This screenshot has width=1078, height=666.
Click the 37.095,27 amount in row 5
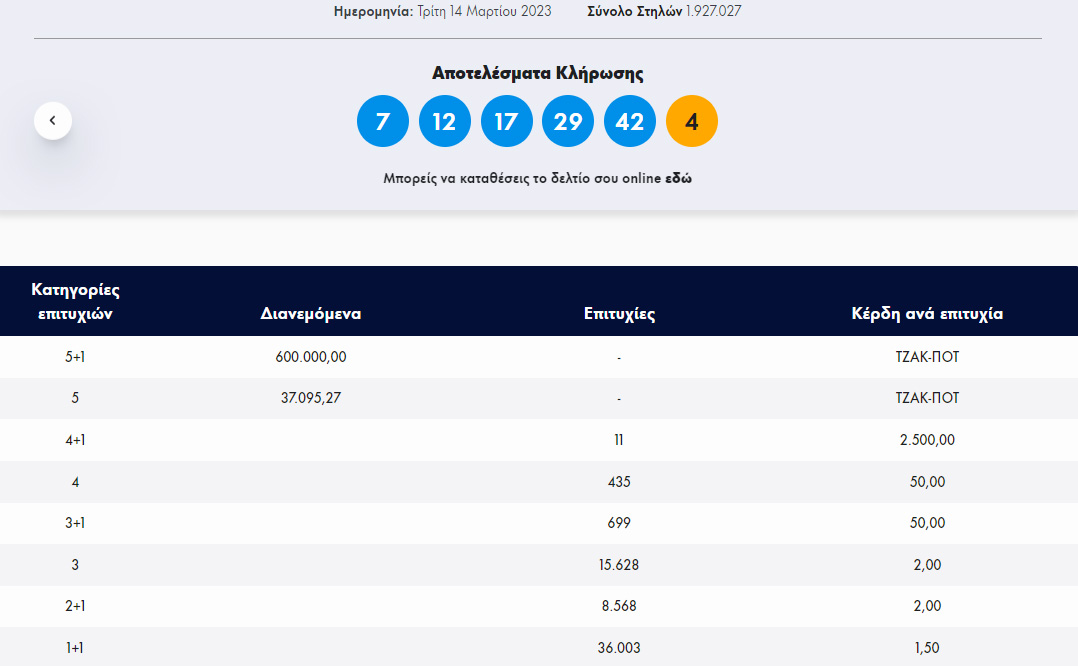pyautogui.click(x=311, y=398)
